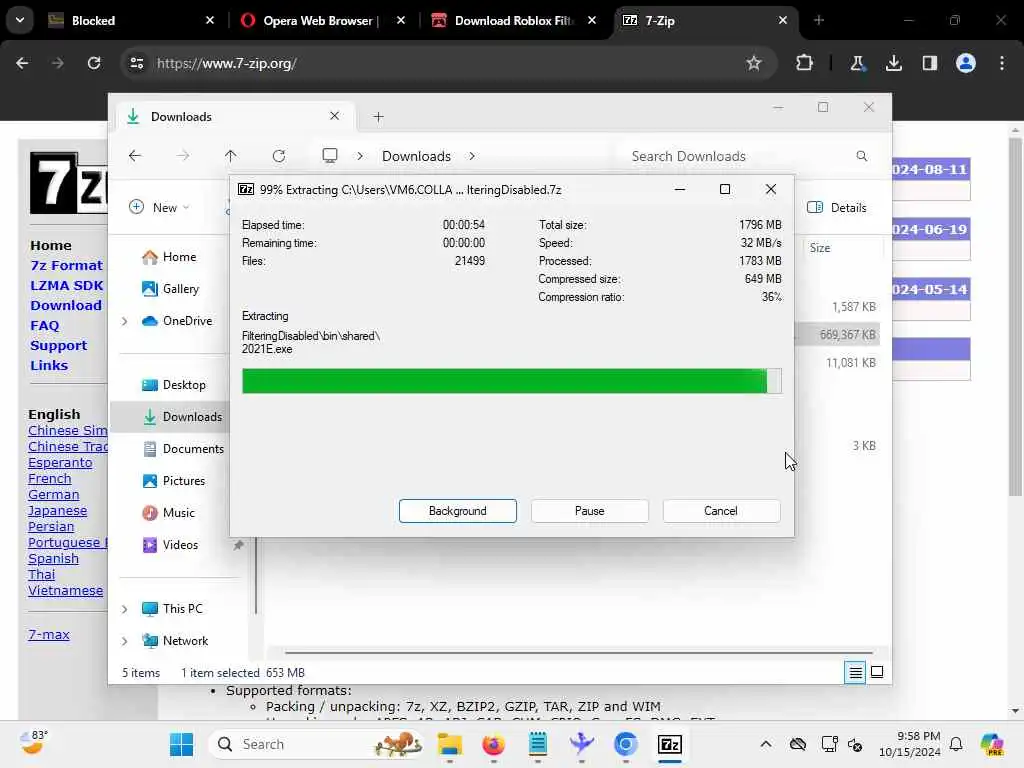
Task: Click 7-Zip icon in taskbar
Action: [669, 744]
